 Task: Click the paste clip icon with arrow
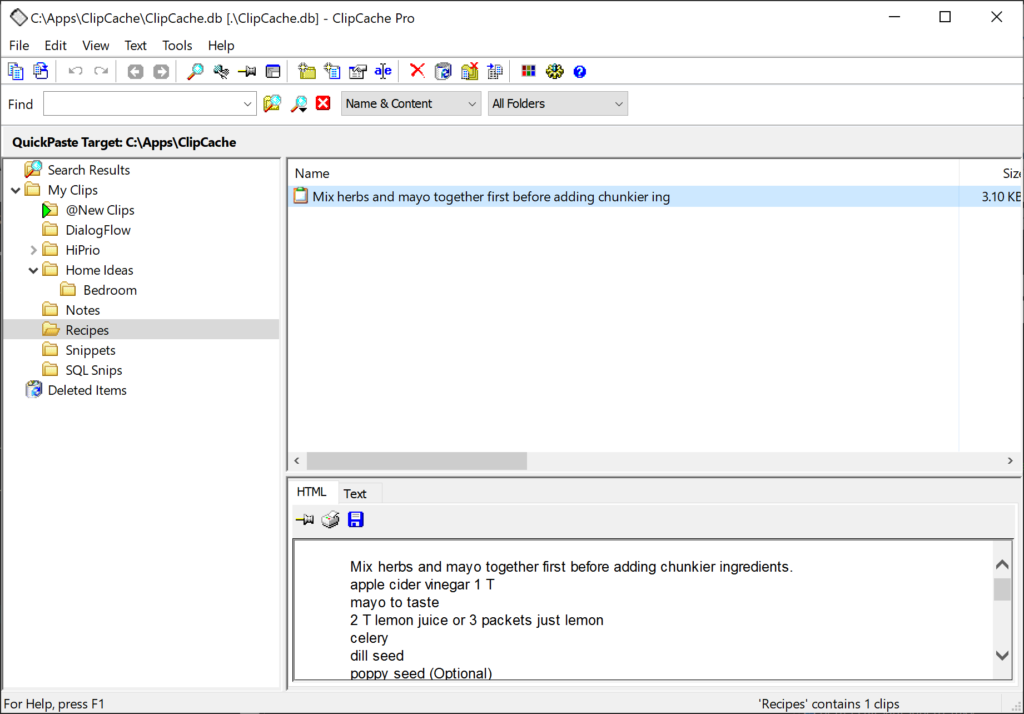click(40, 71)
